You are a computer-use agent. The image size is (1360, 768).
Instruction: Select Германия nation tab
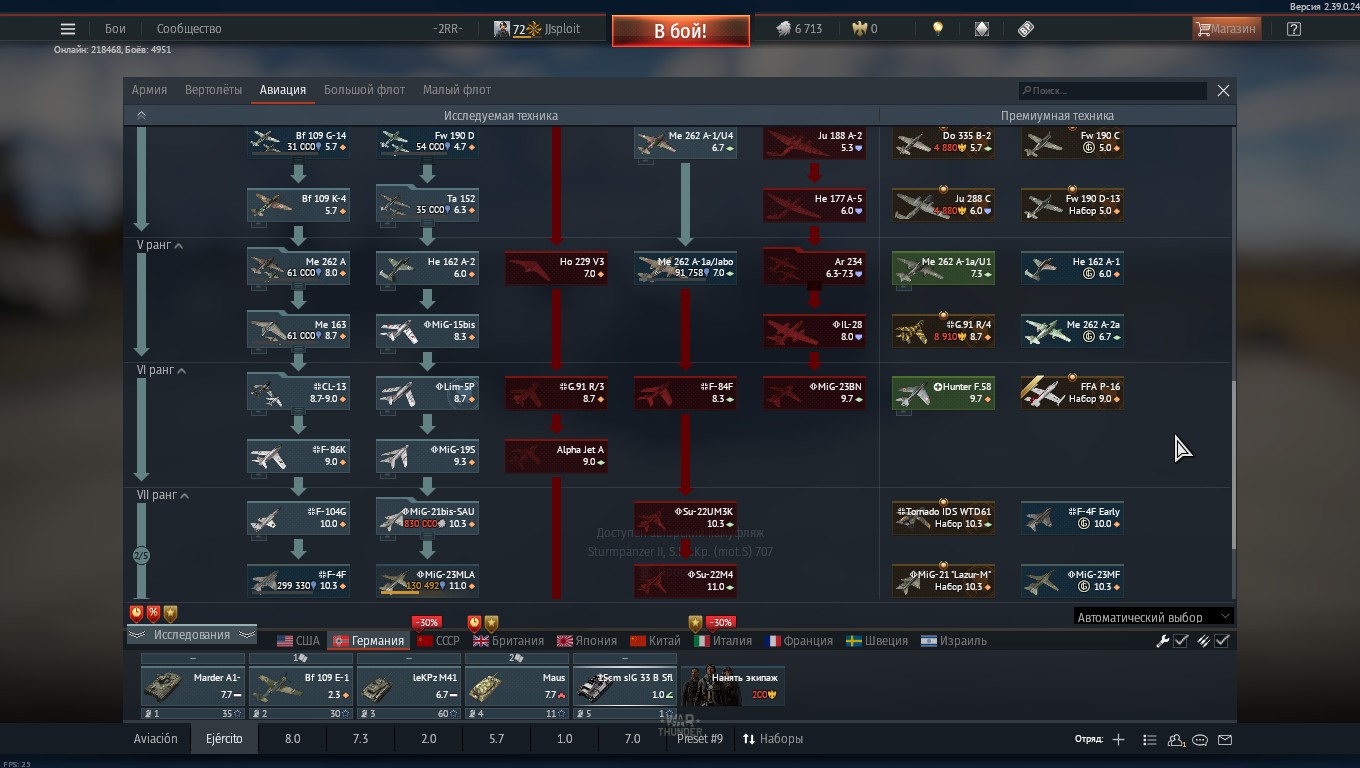pos(368,641)
